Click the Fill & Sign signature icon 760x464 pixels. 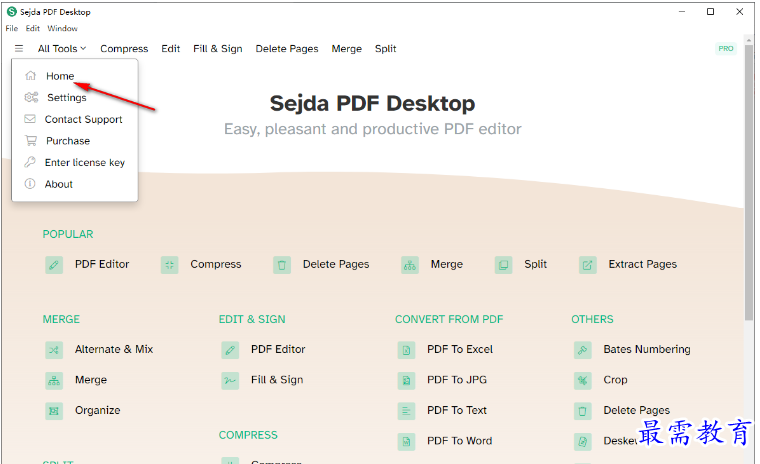click(230, 381)
